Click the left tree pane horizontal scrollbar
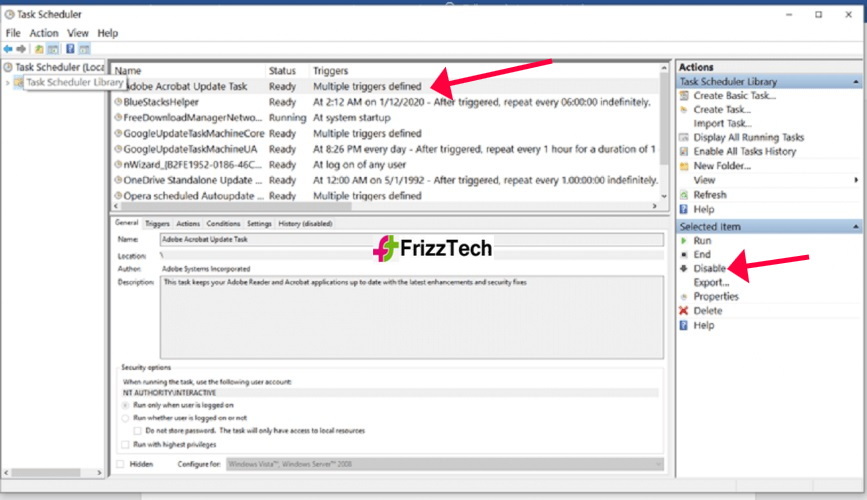 click(46, 473)
